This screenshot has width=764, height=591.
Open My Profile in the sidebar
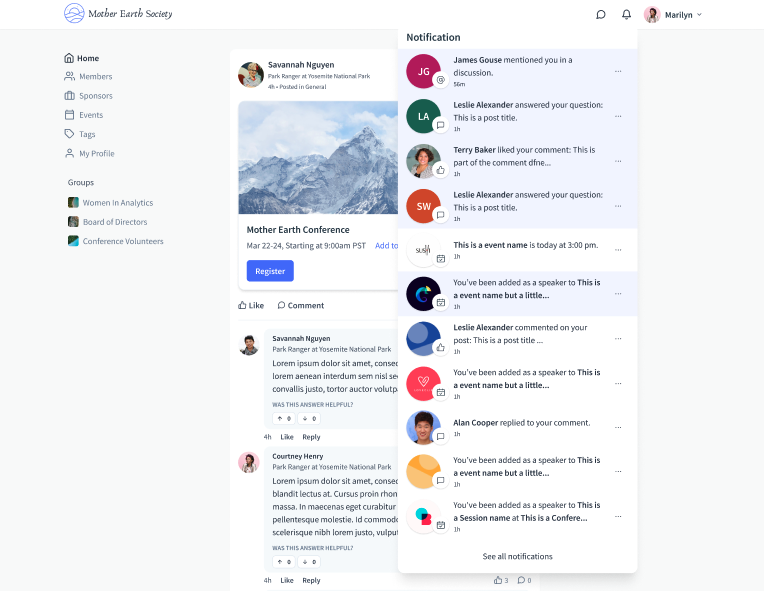click(x=90, y=153)
